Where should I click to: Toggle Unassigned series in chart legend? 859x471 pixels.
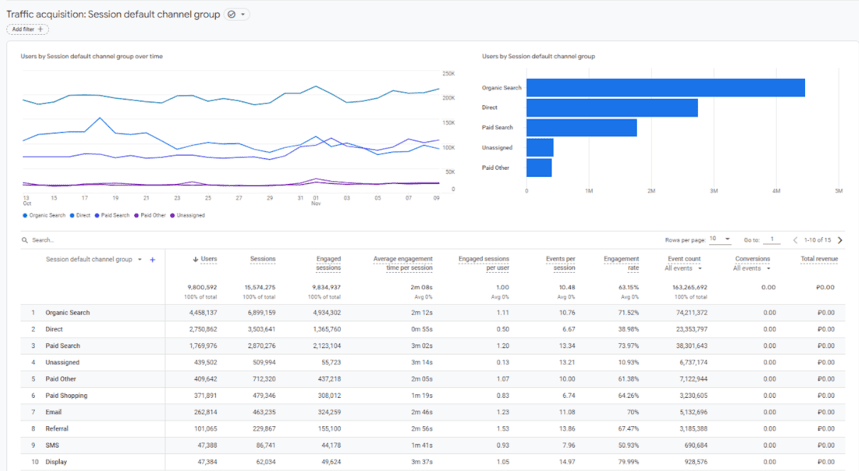(190, 215)
